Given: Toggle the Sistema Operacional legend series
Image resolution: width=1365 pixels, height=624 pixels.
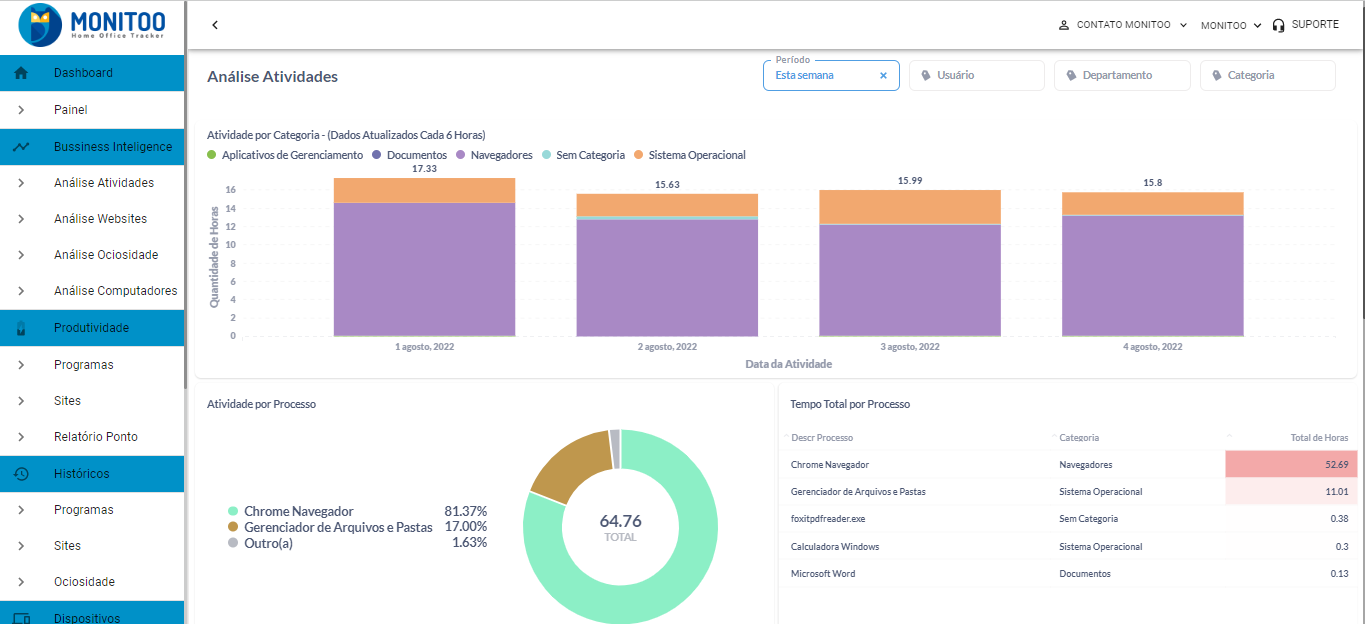Looking at the screenshot, I should coord(689,155).
